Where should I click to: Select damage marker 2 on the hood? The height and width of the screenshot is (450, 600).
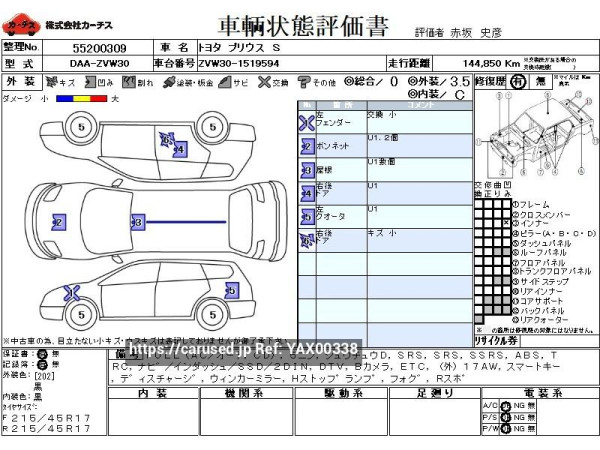[x=57, y=222]
